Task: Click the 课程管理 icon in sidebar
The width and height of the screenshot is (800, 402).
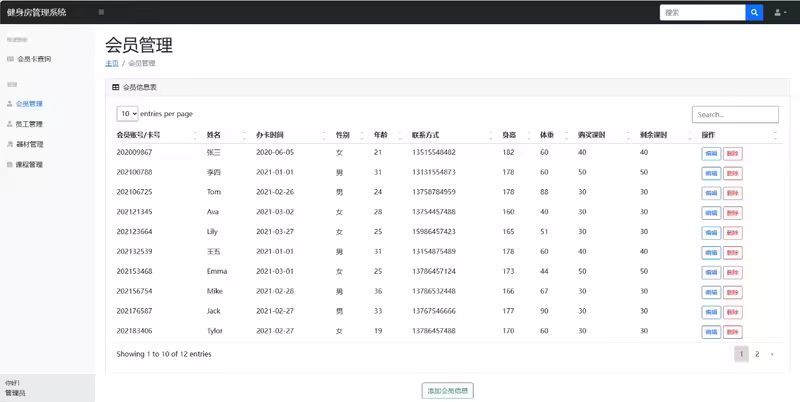Action: [10, 164]
